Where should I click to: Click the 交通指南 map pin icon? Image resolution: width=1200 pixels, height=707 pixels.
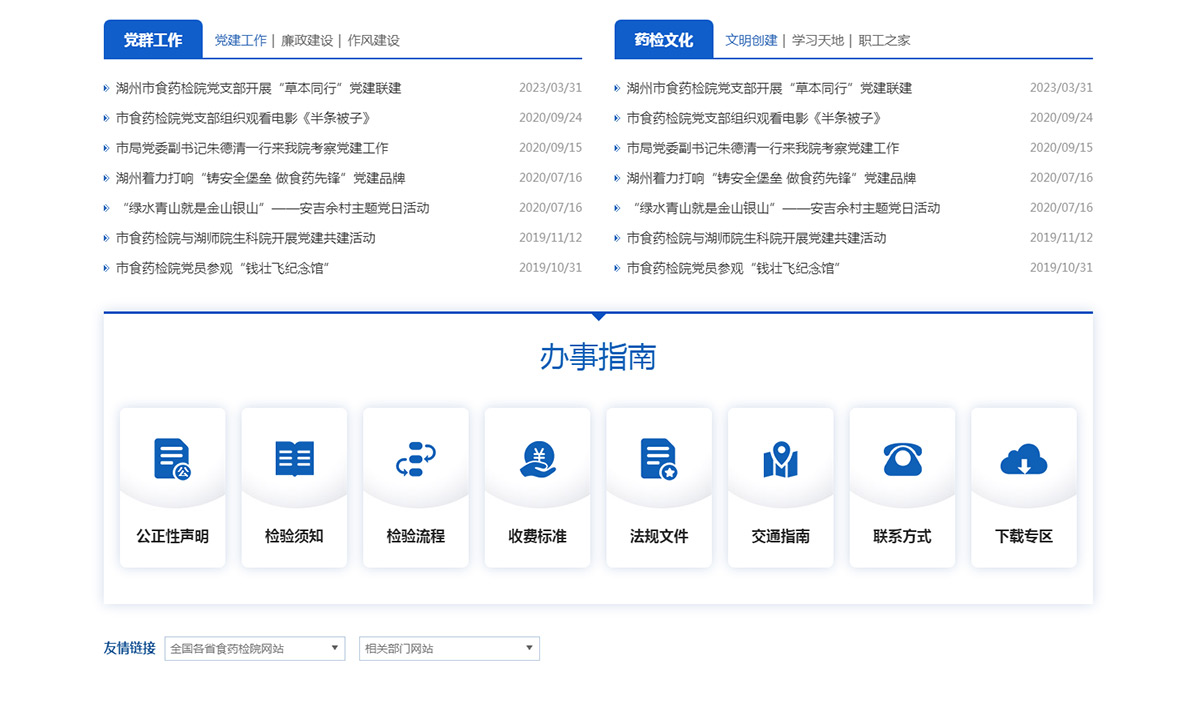coord(780,459)
